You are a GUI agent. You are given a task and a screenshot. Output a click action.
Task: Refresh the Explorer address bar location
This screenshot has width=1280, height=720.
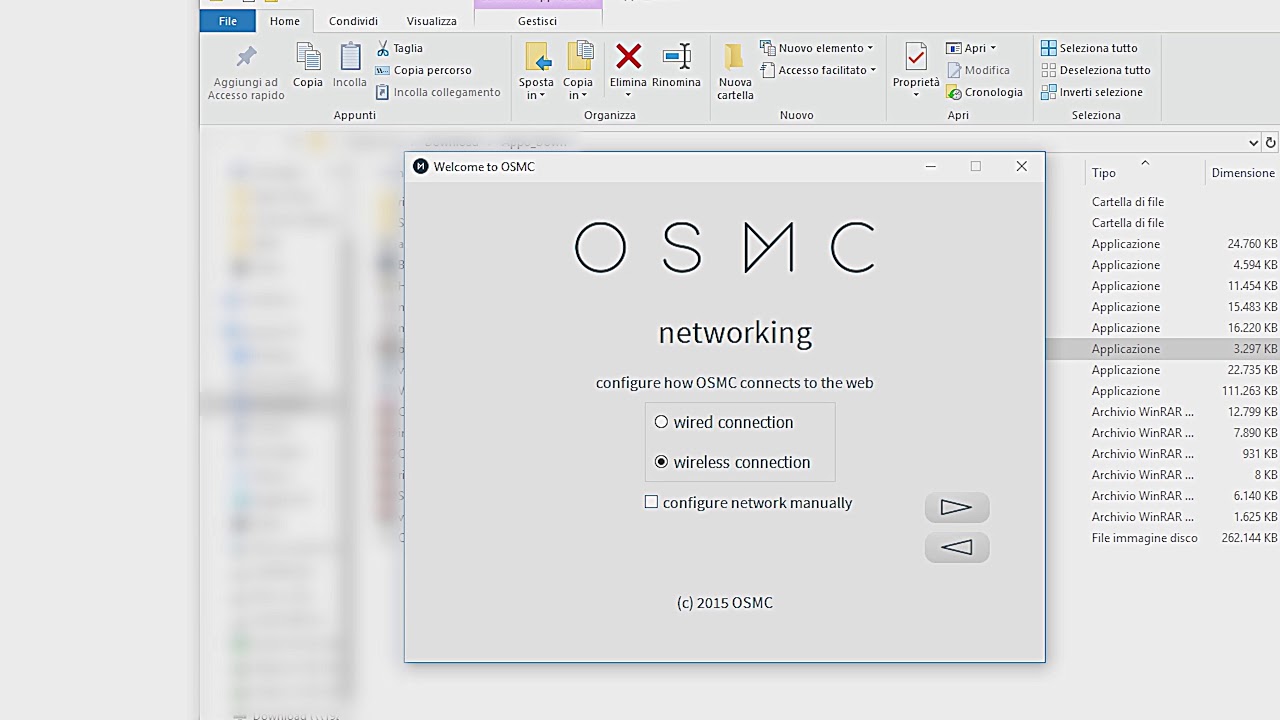click(1271, 143)
